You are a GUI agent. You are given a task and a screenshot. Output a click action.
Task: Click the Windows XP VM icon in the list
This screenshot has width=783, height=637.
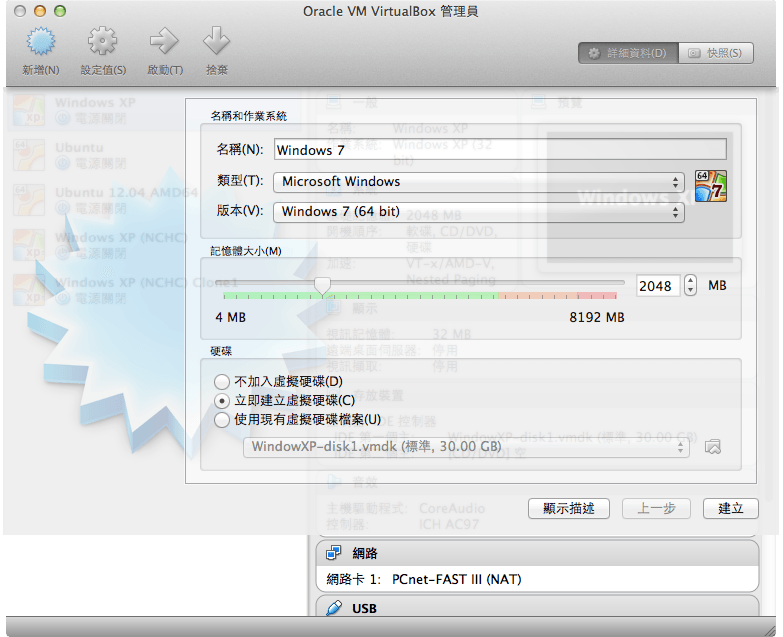28,110
